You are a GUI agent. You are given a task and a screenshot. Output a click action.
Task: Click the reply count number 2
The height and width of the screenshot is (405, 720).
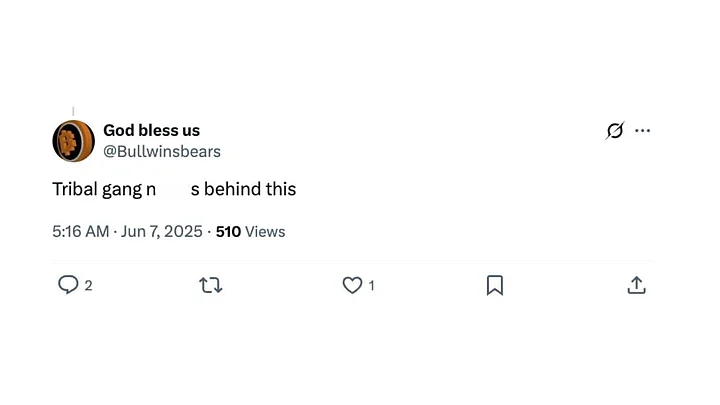(x=88, y=286)
